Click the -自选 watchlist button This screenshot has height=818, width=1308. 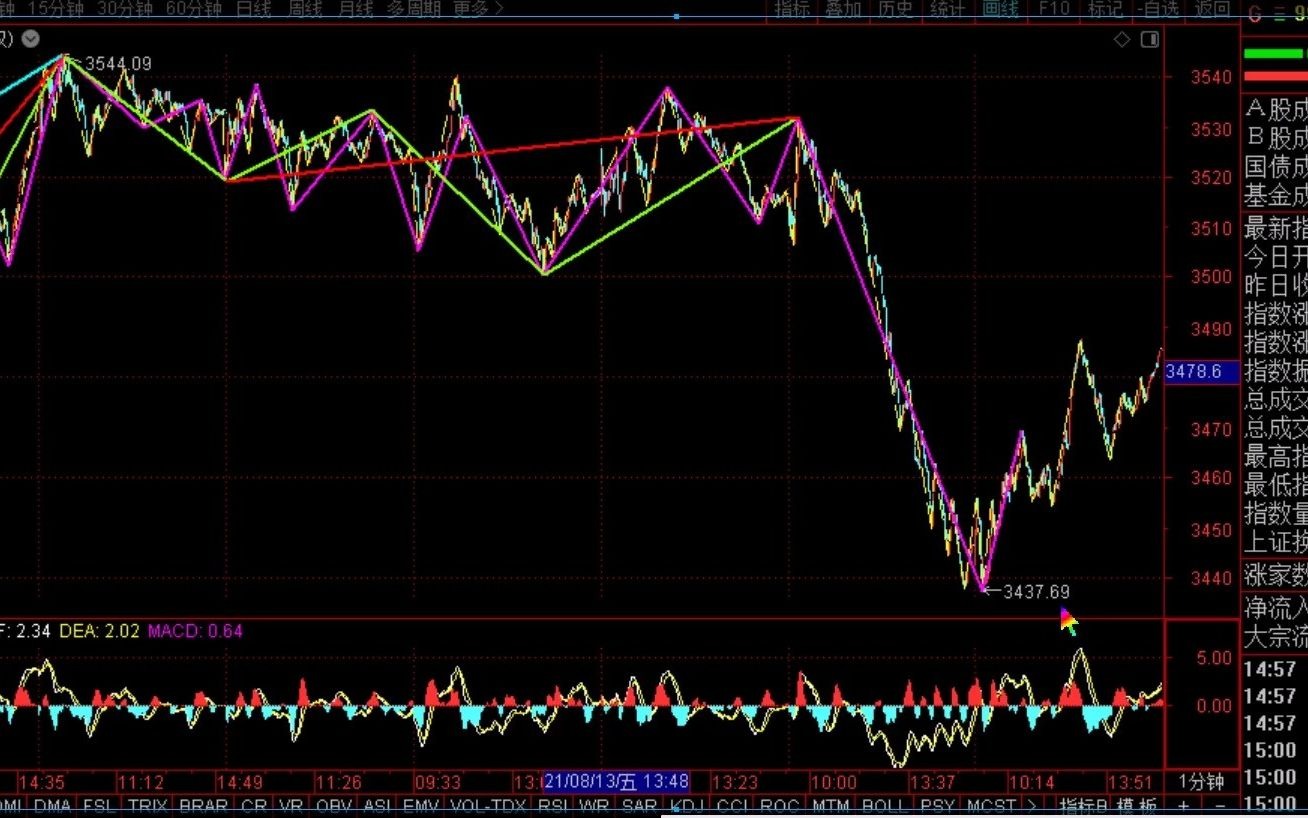1157,9
